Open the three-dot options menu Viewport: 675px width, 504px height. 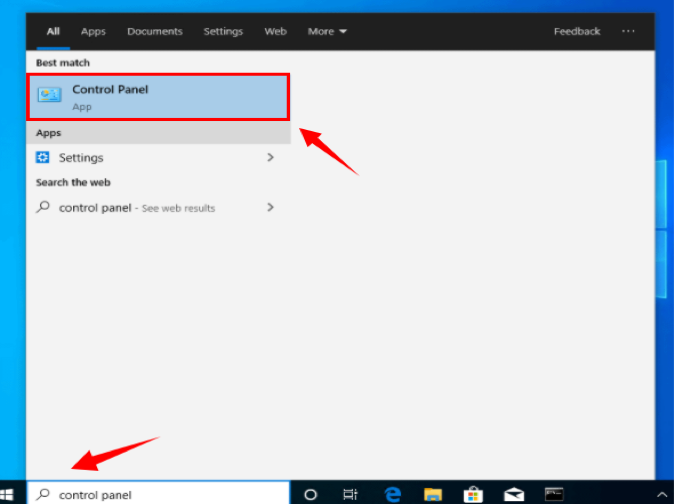tap(628, 31)
